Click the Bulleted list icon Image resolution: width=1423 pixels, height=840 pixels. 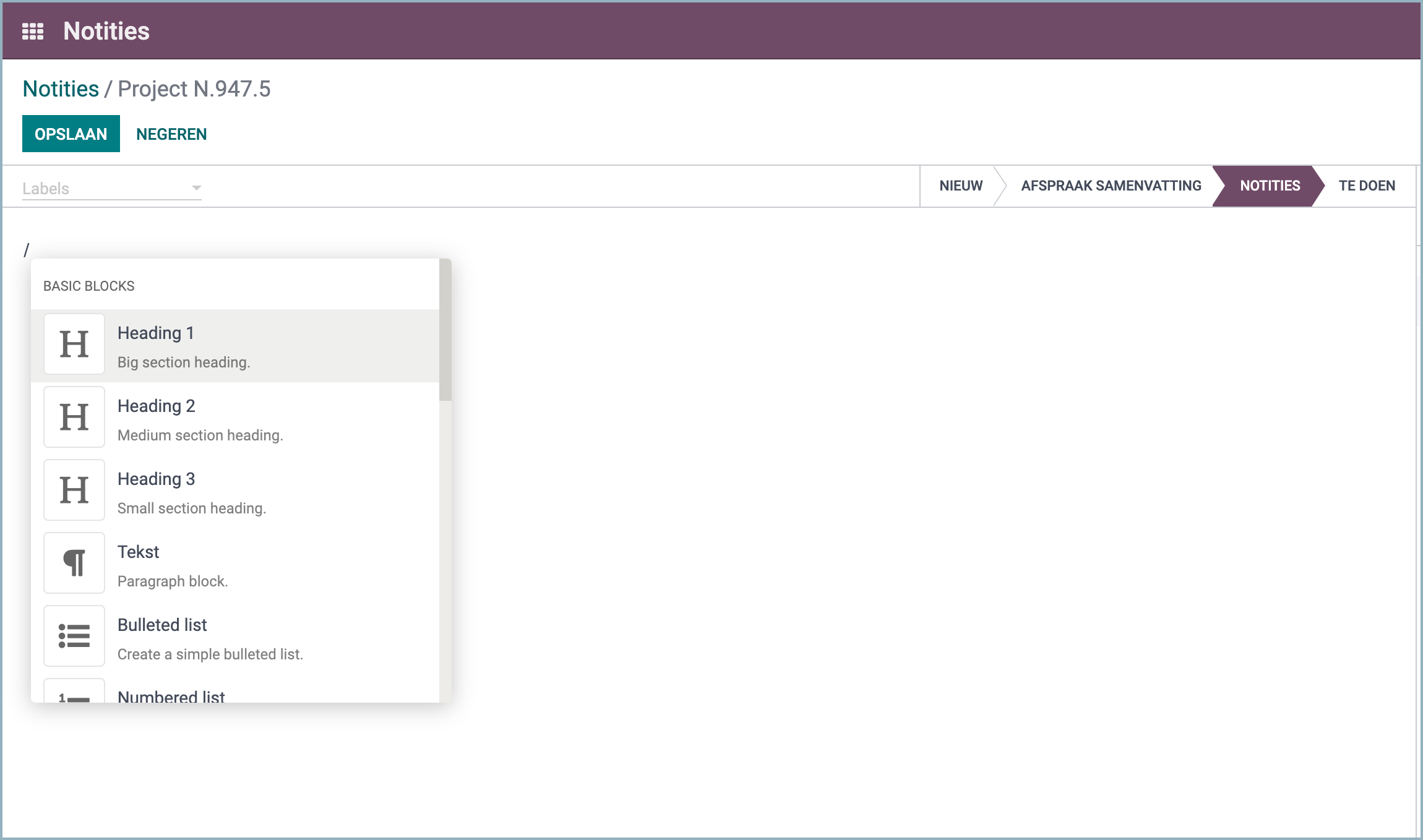point(74,636)
